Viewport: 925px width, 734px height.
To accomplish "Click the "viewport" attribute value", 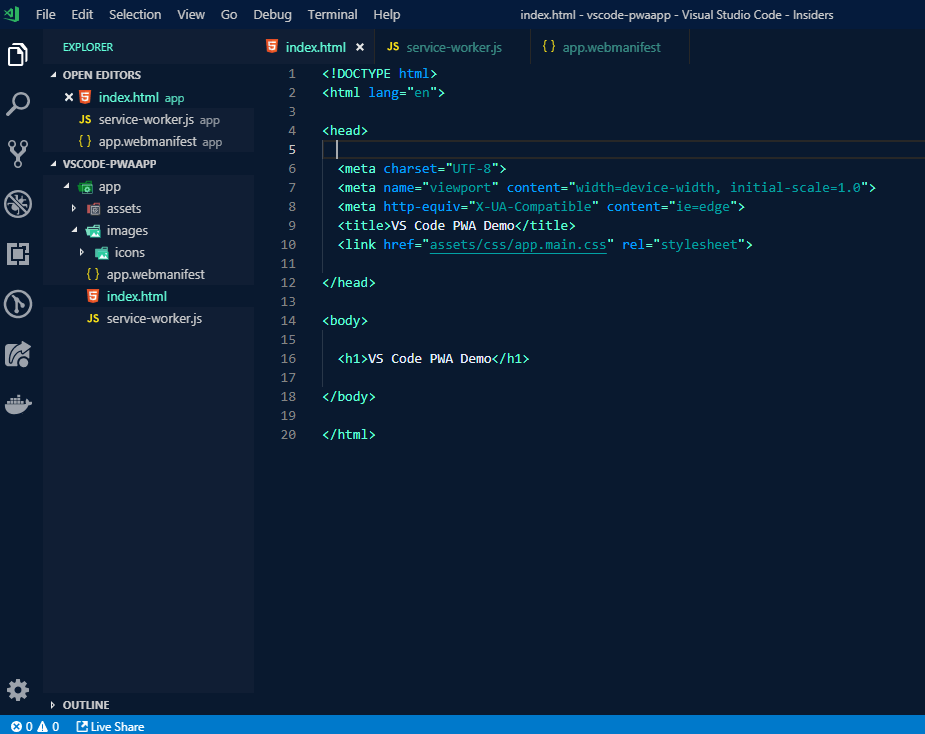I will point(461,188).
